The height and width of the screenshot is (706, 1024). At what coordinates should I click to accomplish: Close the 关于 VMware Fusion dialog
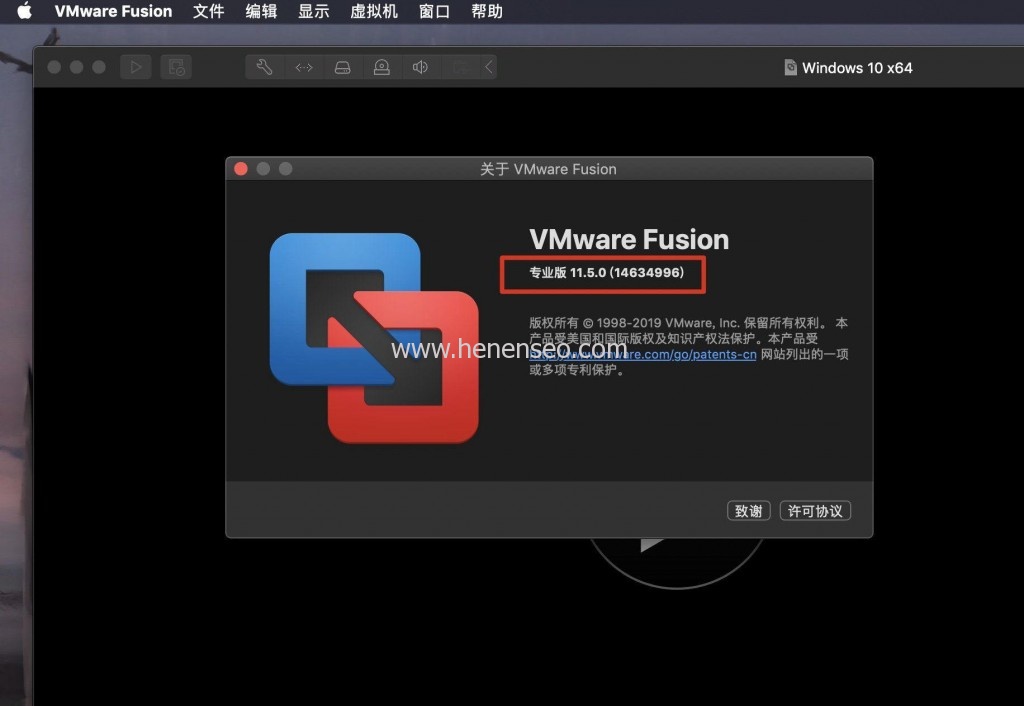(241, 169)
